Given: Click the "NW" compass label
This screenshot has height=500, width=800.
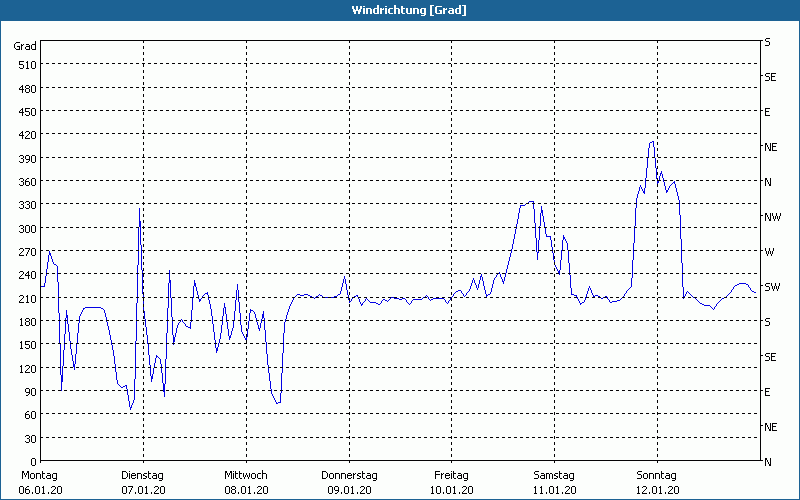Looking at the screenshot, I should click(771, 217).
